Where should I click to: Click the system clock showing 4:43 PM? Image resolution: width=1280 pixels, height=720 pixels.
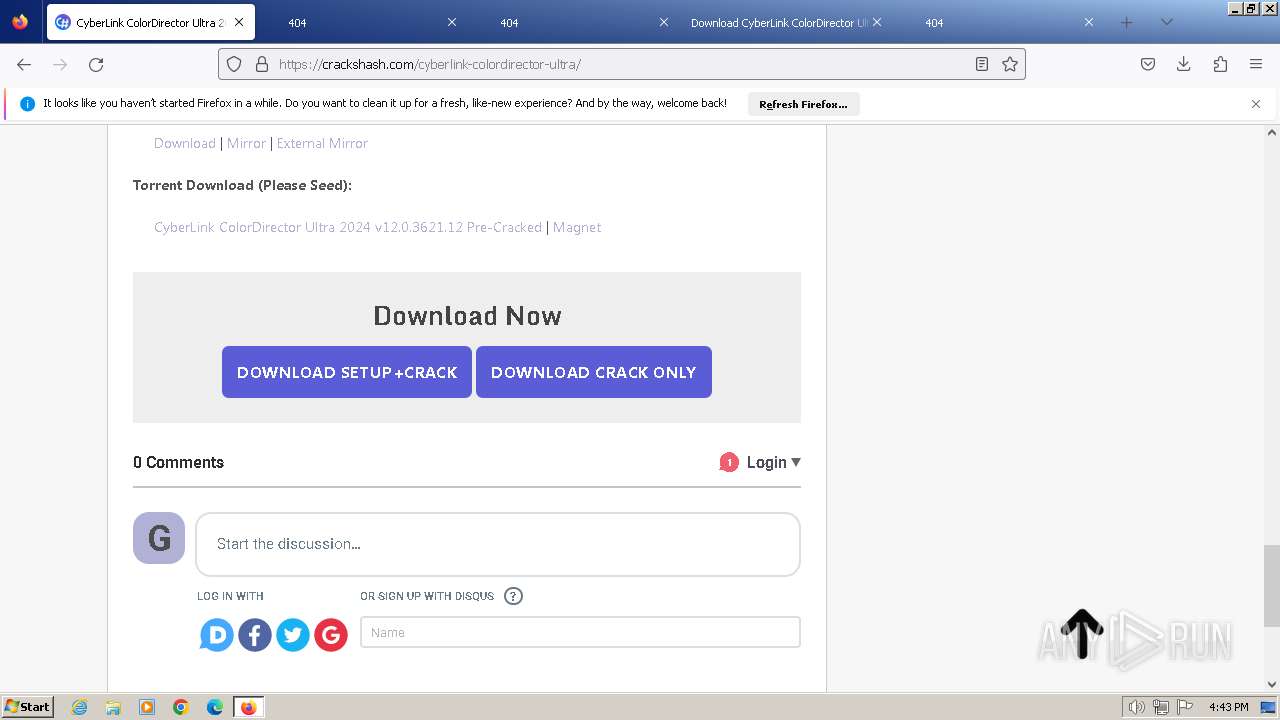(x=1228, y=707)
